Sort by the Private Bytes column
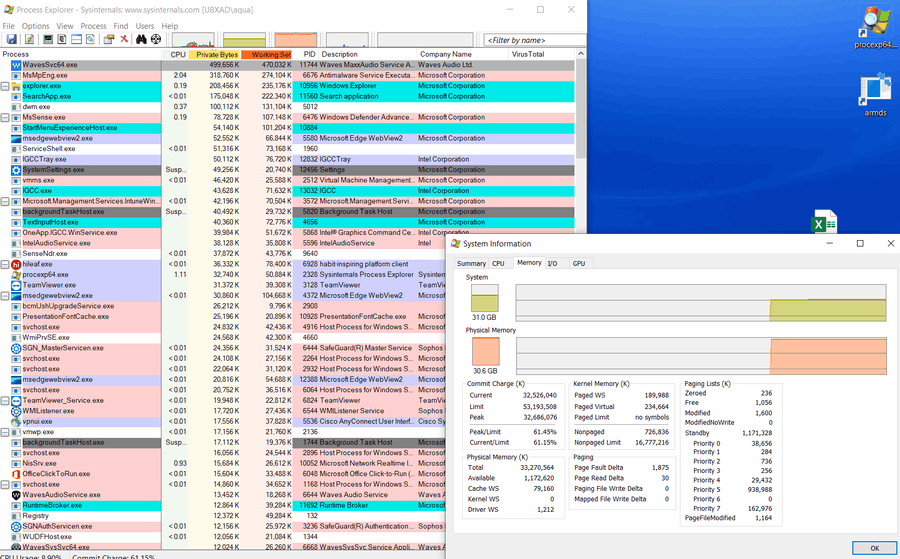 pos(214,55)
